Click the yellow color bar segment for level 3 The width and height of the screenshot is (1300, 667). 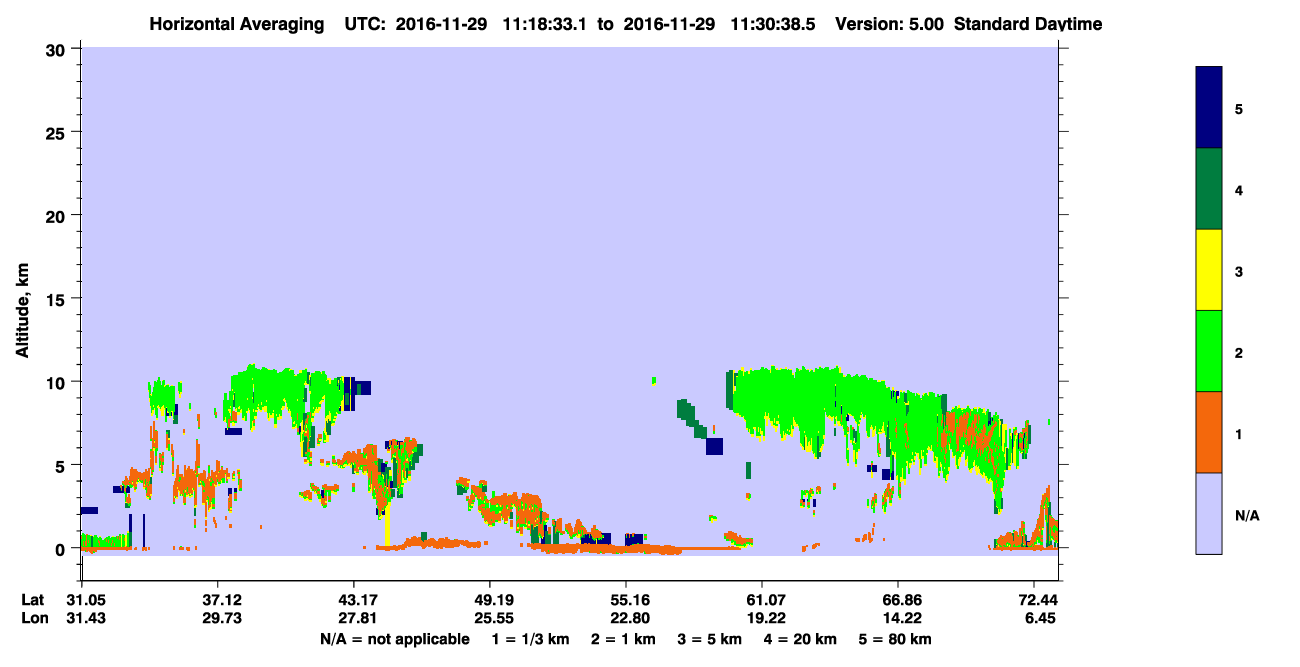click(1209, 270)
